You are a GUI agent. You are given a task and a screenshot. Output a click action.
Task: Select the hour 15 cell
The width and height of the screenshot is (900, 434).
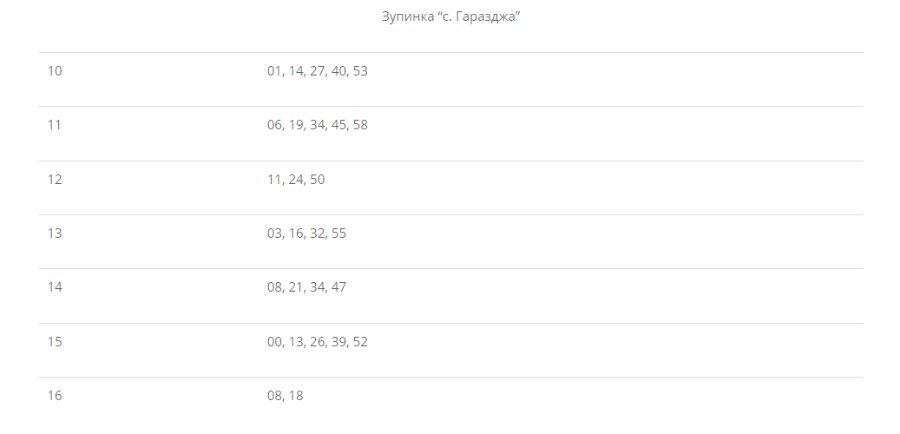tap(55, 341)
